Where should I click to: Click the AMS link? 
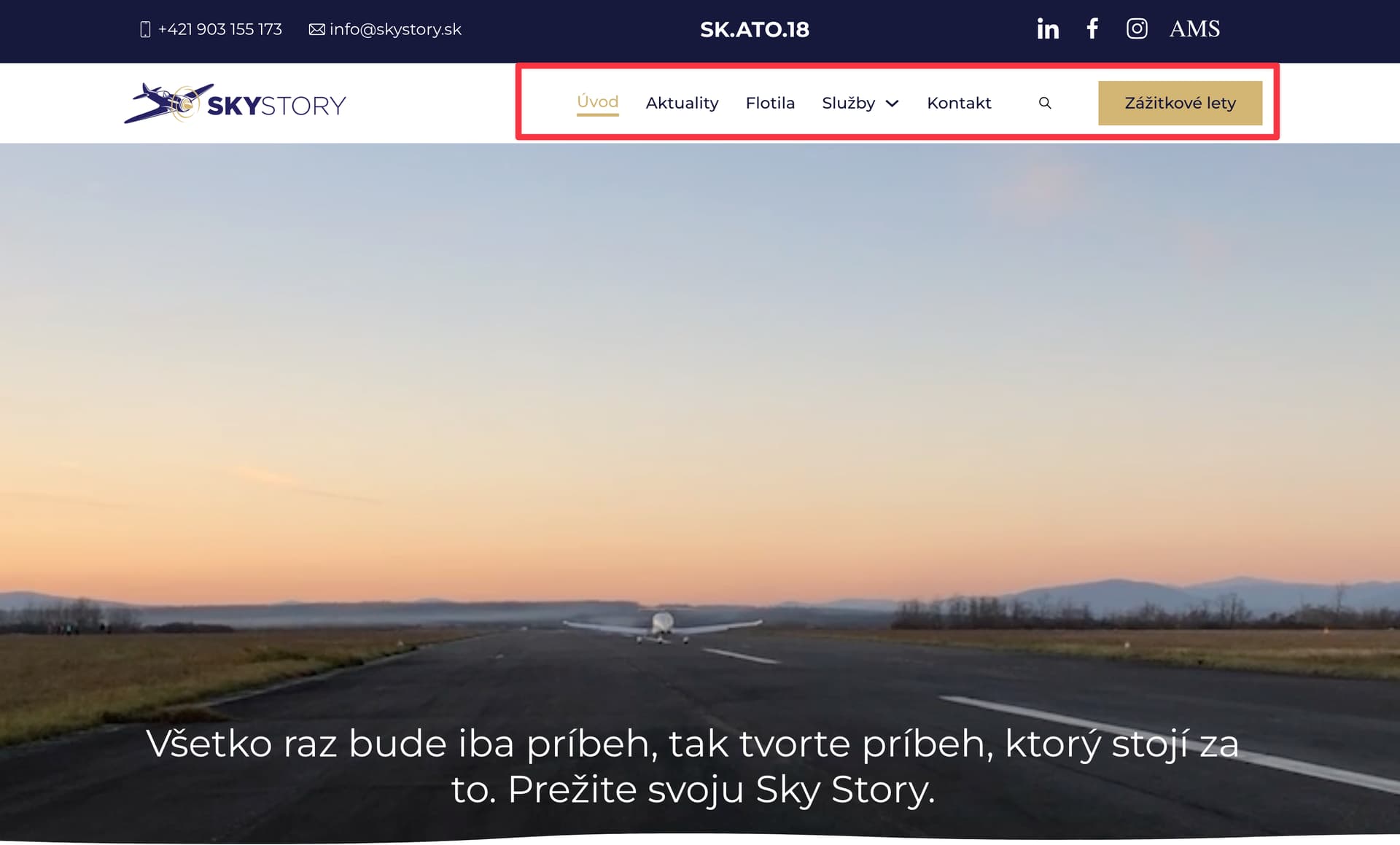click(1194, 28)
